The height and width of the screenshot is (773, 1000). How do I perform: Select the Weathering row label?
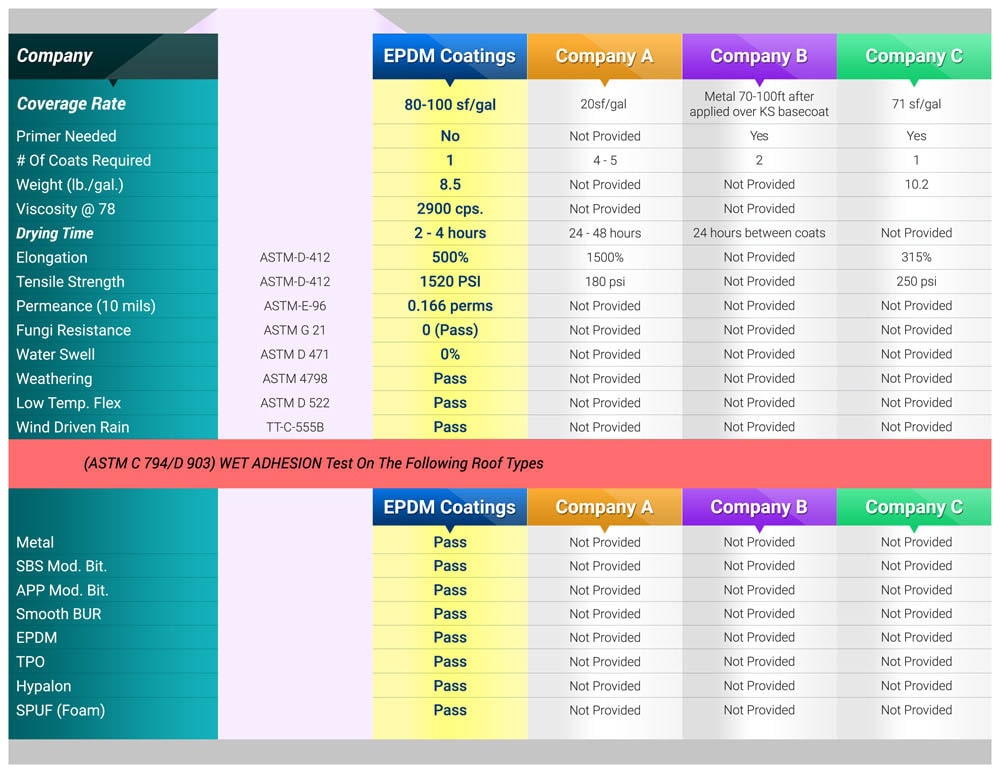tap(54, 379)
